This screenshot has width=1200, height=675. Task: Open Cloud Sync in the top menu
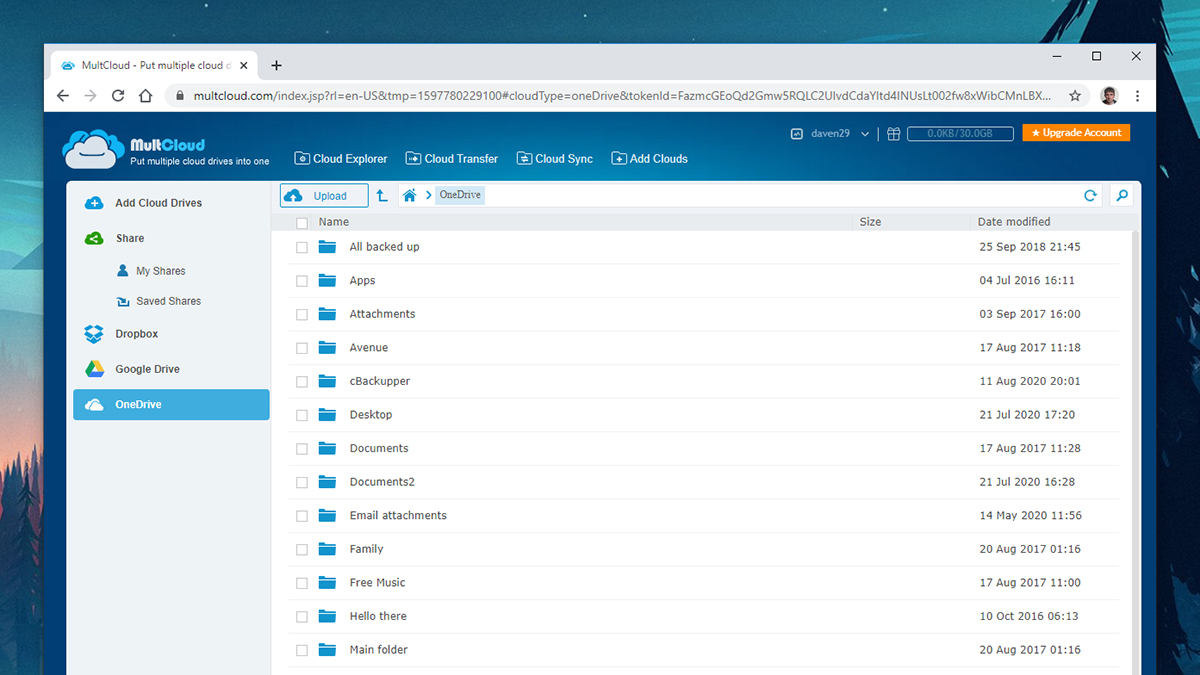pos(554,158)
